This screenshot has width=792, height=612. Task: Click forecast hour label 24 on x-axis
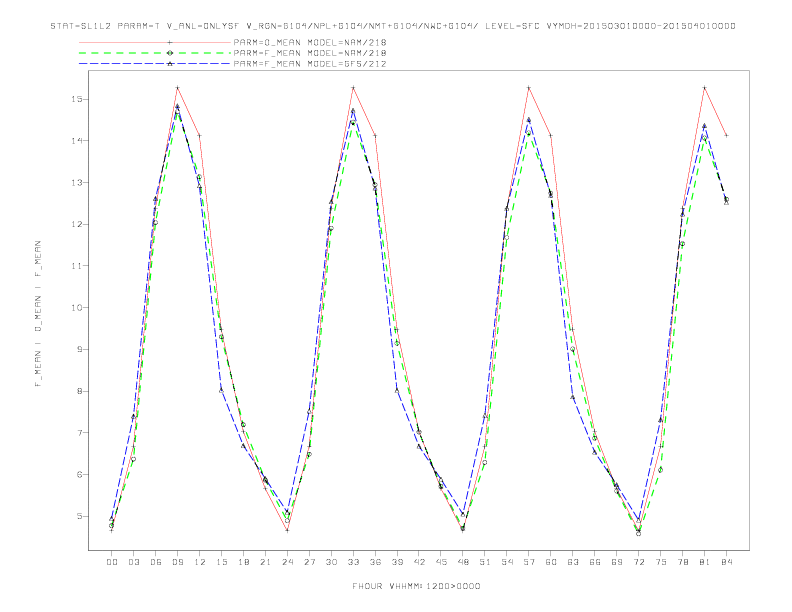point(287,562)
